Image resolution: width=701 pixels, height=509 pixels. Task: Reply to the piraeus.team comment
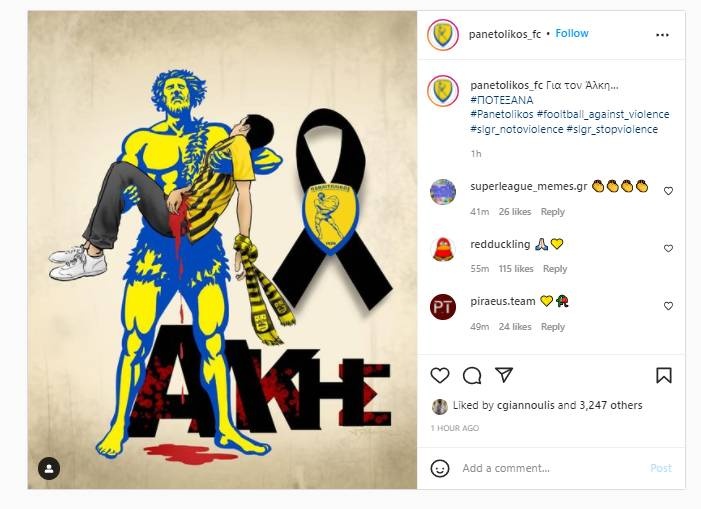tap(553, 327)
